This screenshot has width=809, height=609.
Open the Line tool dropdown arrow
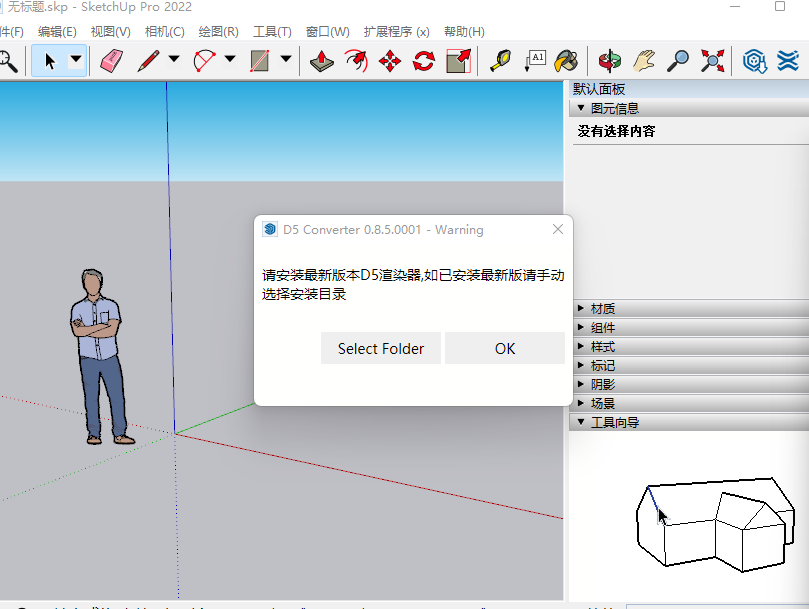coord(174,59)
